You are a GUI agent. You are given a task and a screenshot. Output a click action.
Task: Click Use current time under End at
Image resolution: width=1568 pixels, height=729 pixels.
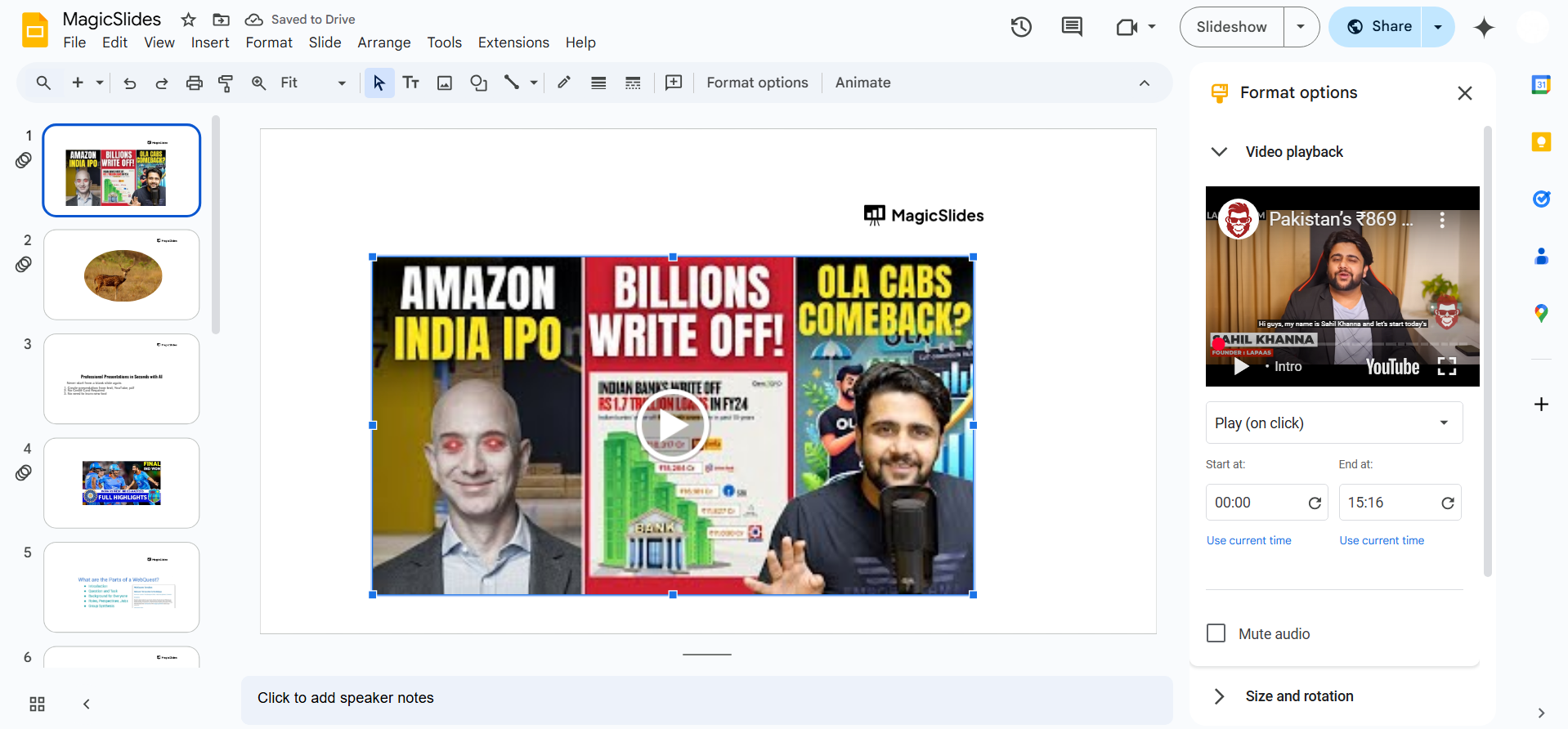pyautogui.click(x=1381, y=540)
